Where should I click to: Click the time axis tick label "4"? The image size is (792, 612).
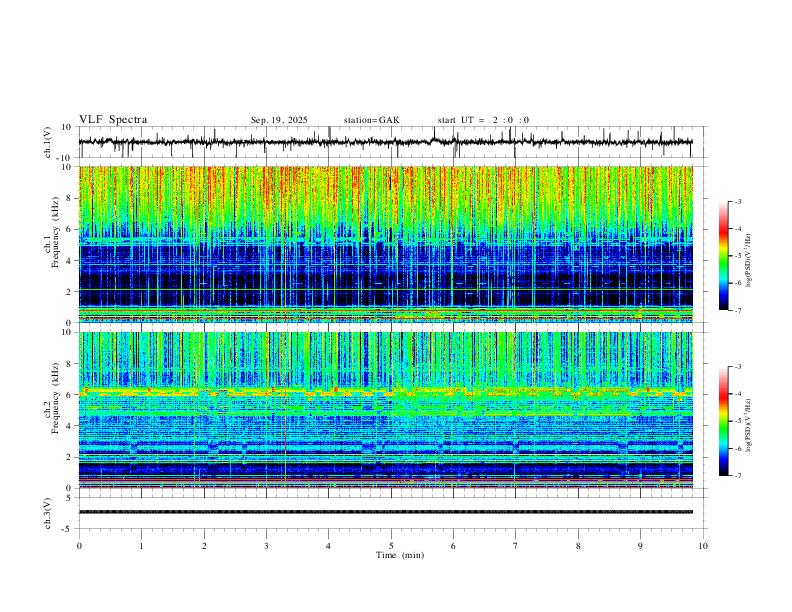tap(329, 546)
